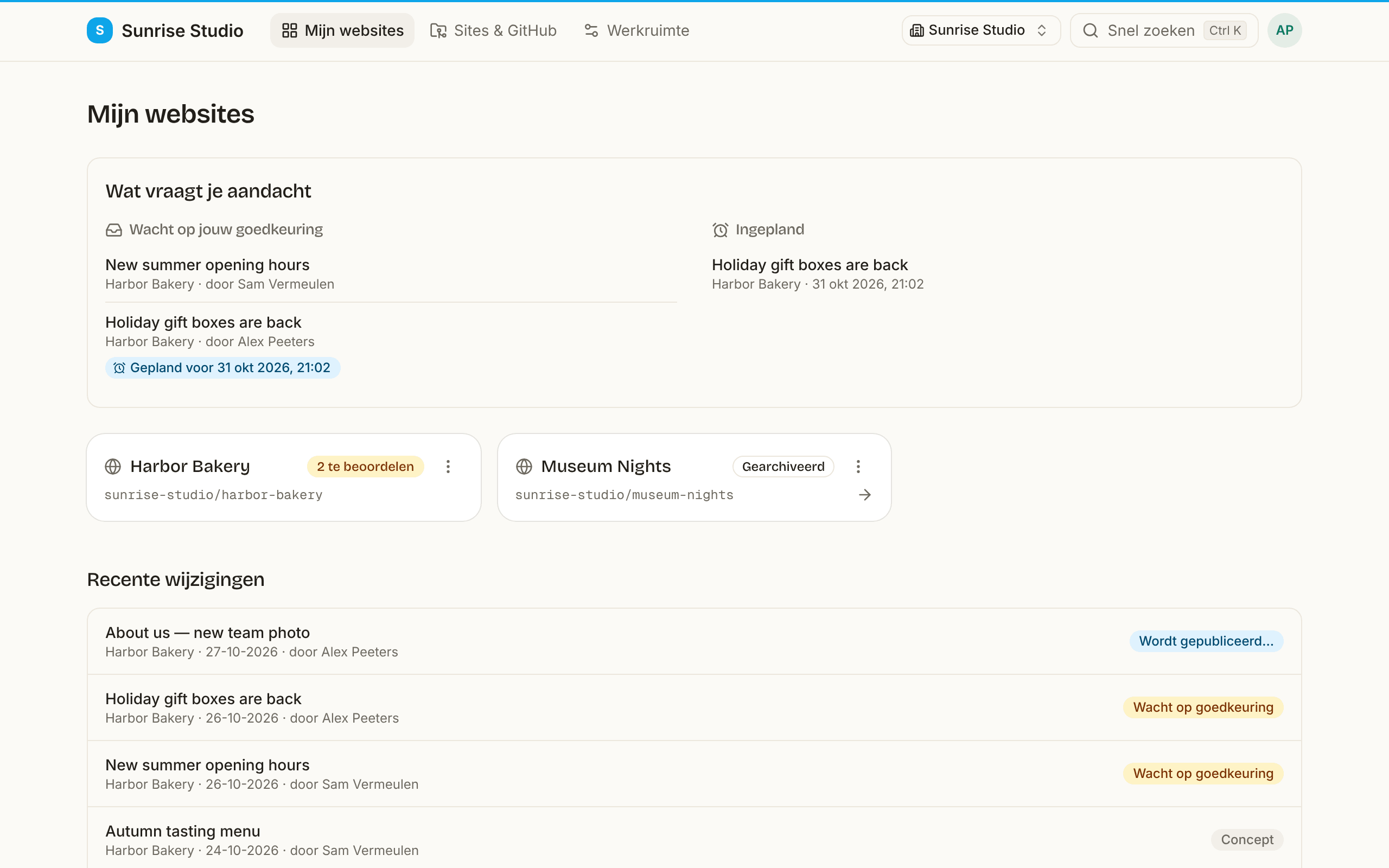Click the globe icon on Harbor Bakery card
1389x868 pixels.
(x=113, y=467)
